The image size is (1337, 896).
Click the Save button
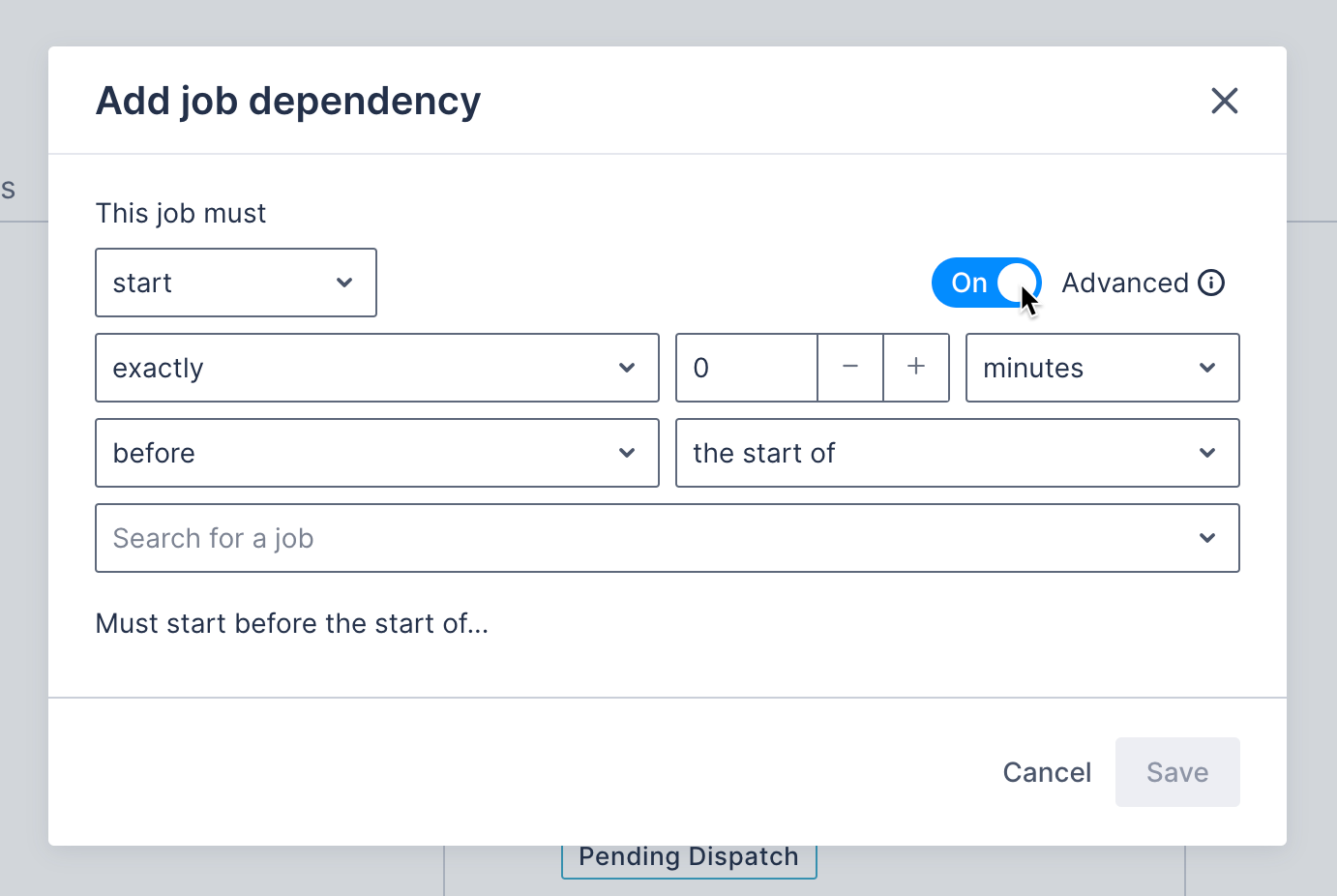[x=1177, y=772]
